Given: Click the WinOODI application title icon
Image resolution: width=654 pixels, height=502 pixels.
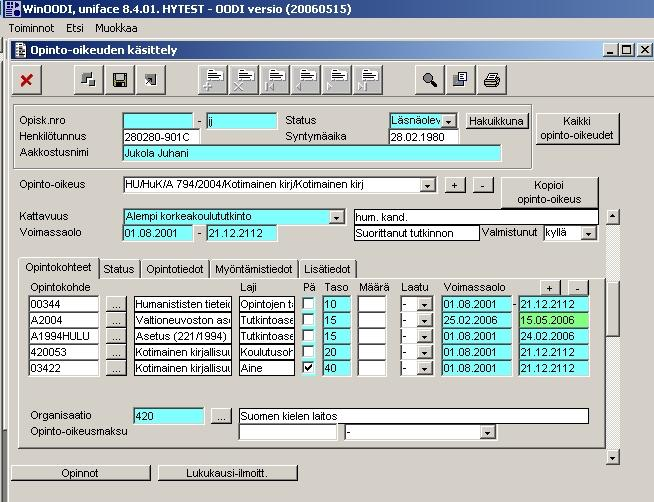Looking at the screenshot, I should [x=13, y=8].
